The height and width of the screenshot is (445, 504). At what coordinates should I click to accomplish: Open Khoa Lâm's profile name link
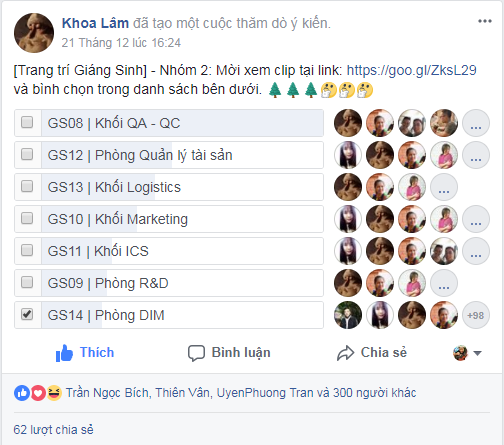click(95, 23)
